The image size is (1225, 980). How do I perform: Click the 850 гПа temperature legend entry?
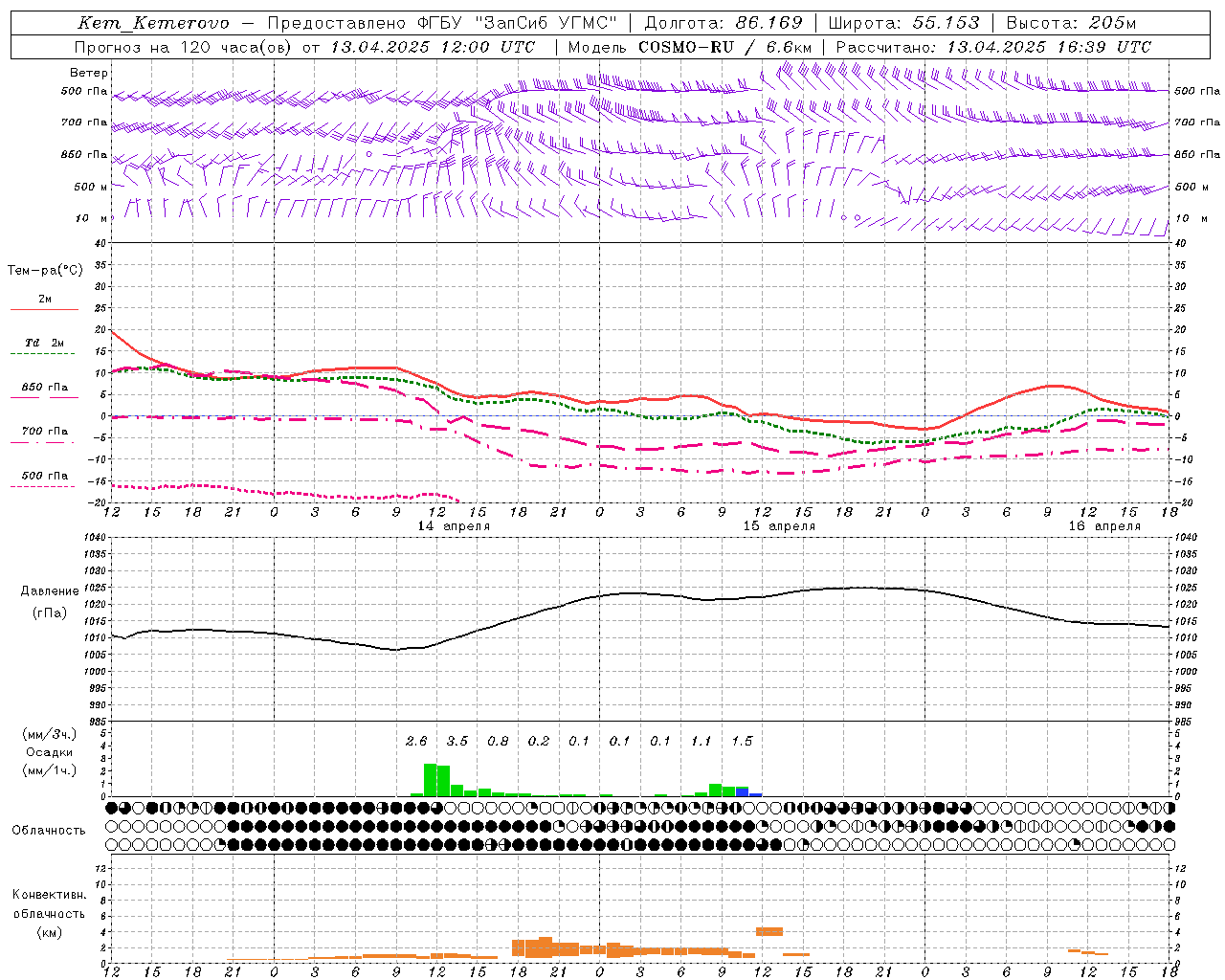coord(45,390)
